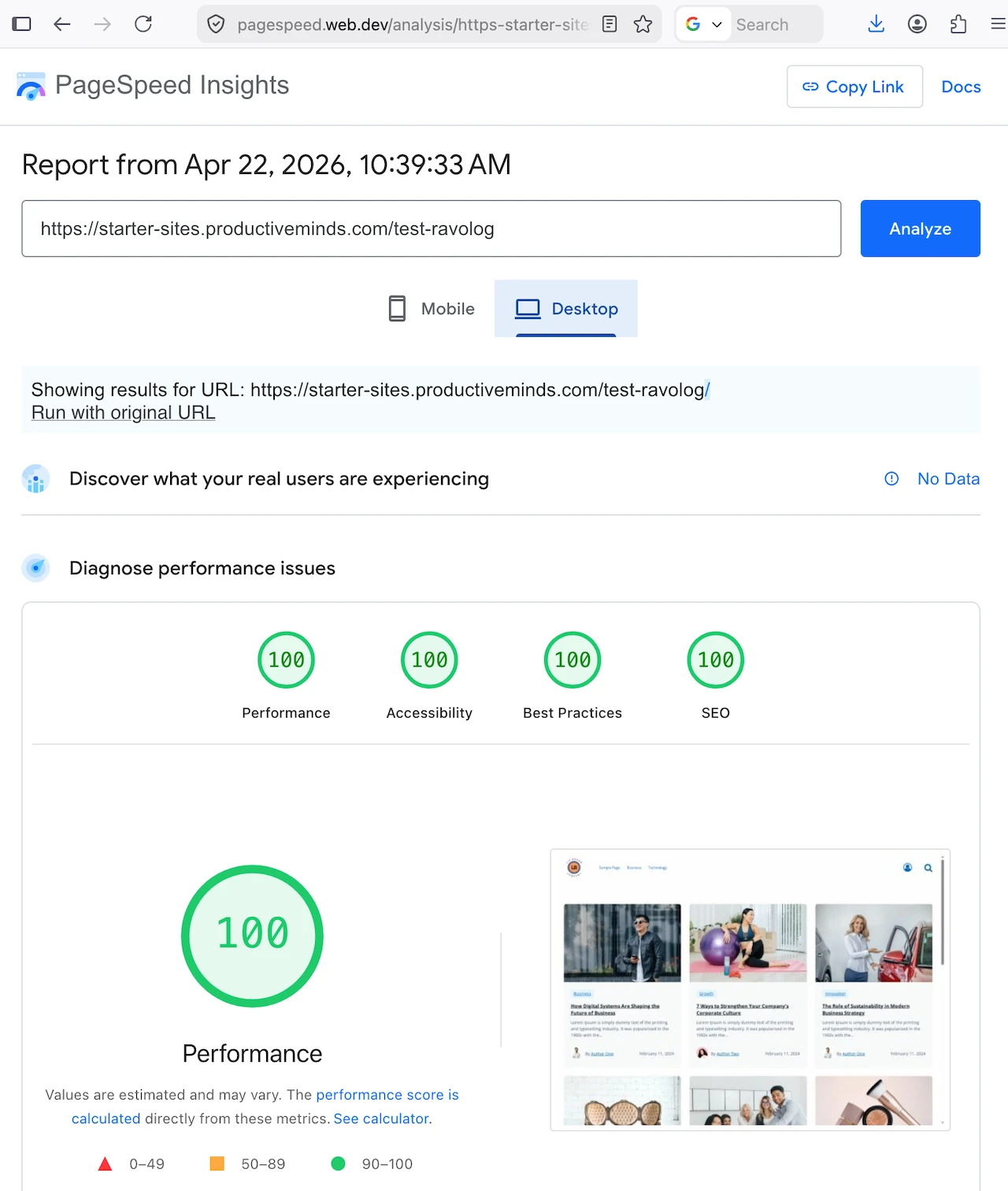
Task: Open the site security shield icon
Action: click(x=216, y=24)
